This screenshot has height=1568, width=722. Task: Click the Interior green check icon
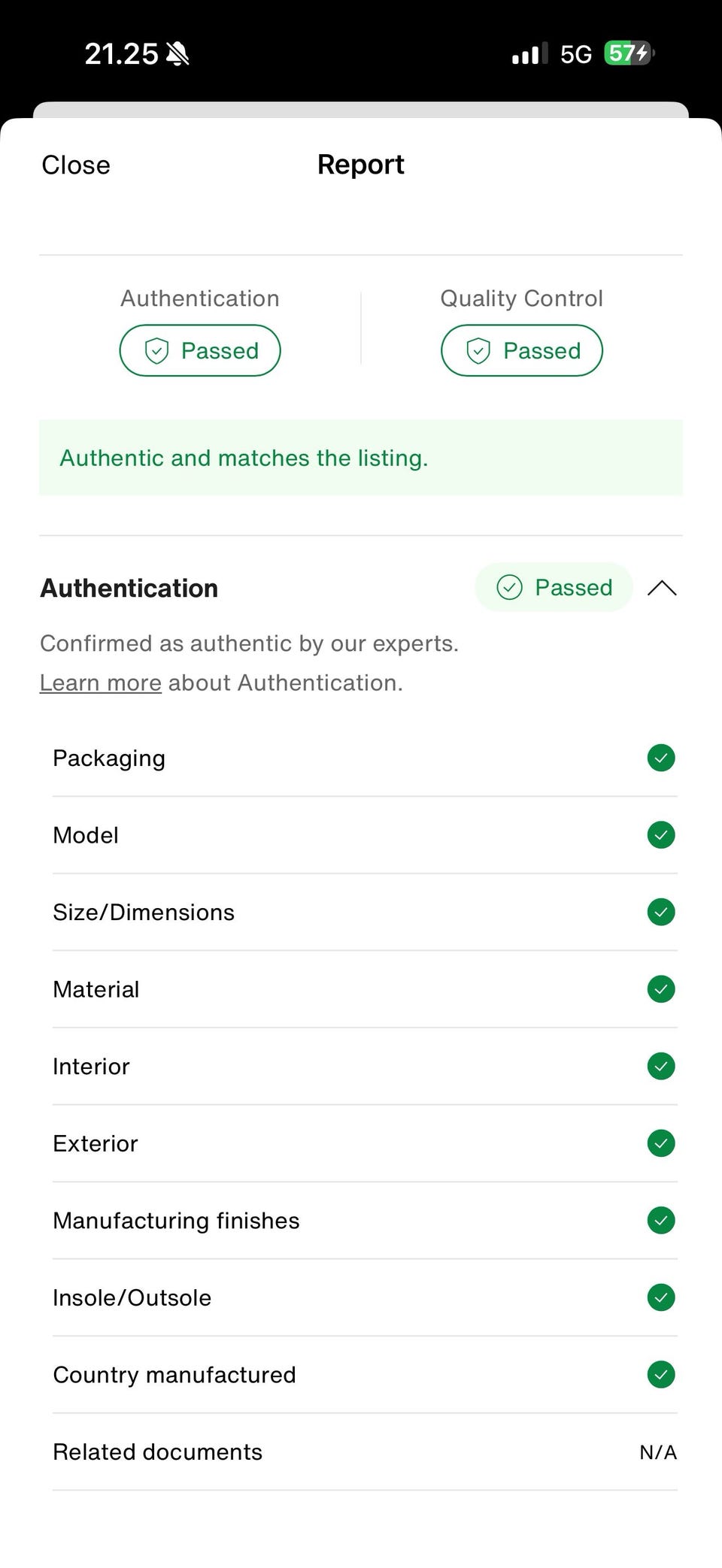coord(660,1066)
